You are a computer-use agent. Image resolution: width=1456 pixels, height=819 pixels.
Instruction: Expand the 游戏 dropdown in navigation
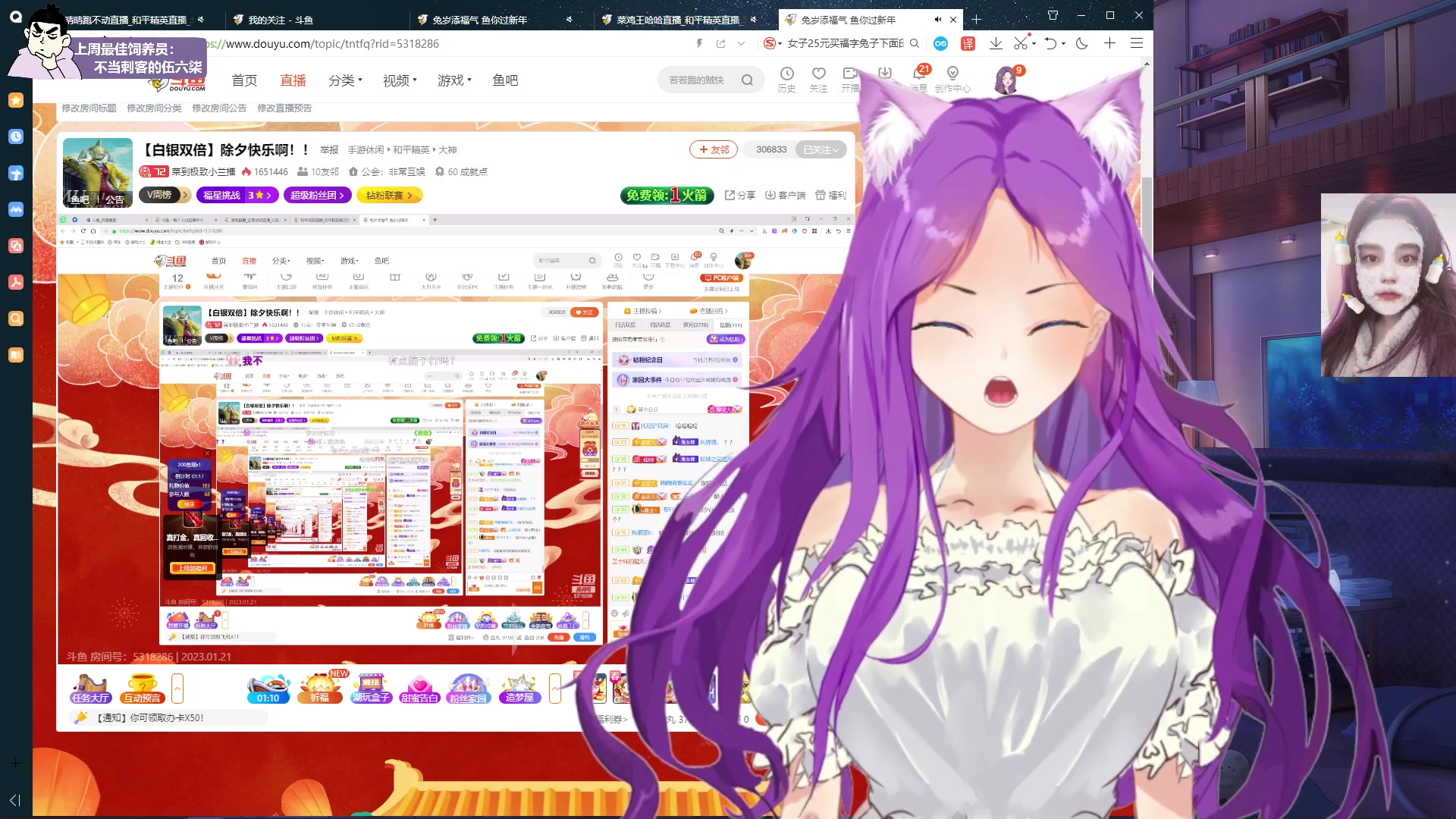(x=454, y=80)
